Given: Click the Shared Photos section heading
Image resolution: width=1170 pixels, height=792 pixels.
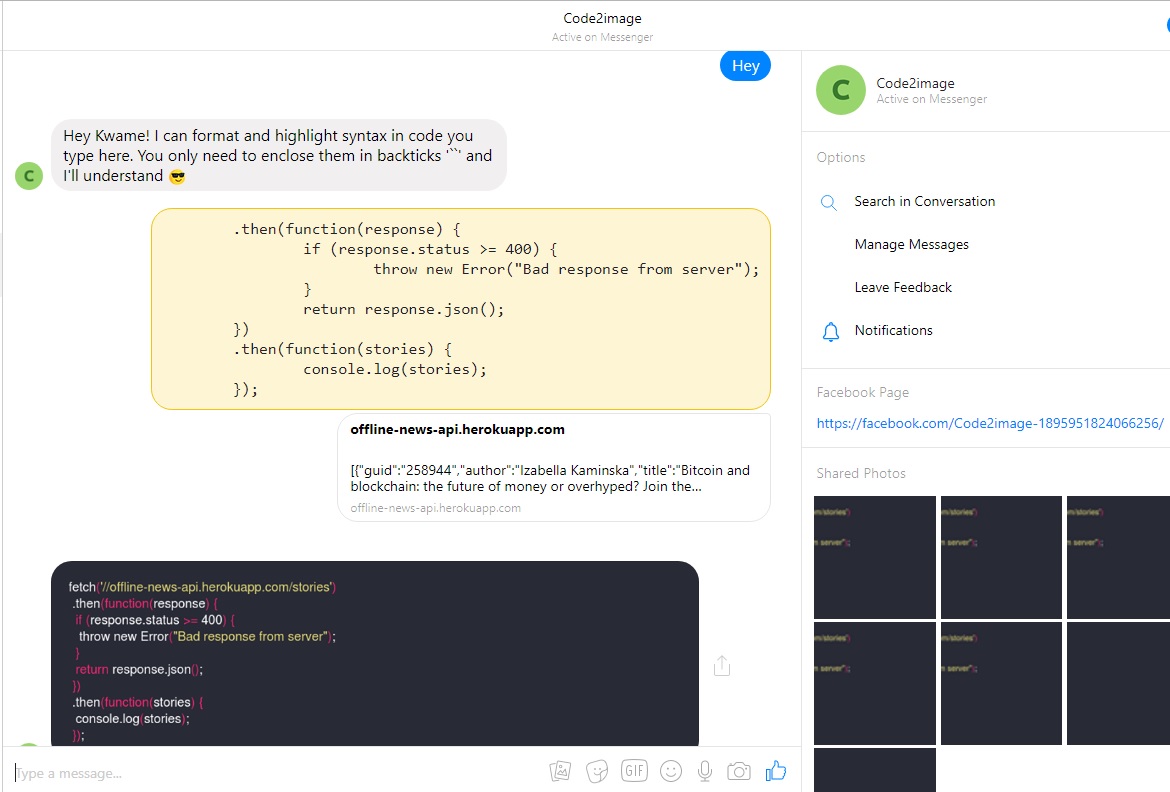Looking at the screenshot, I should 860,473.
